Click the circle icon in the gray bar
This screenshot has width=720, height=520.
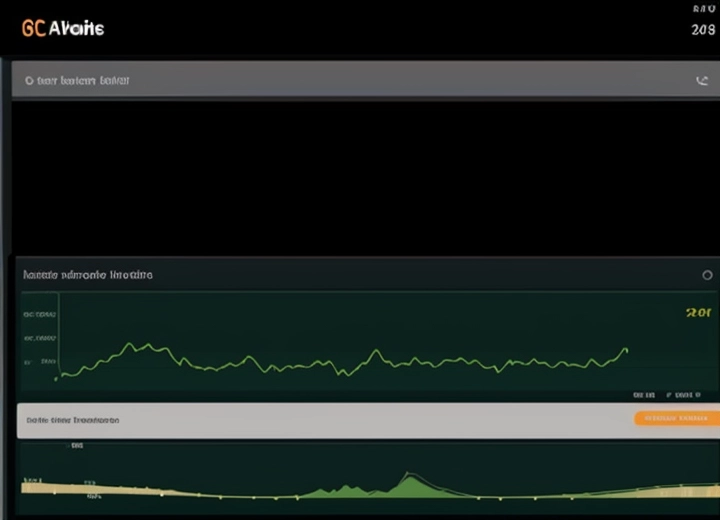pyautogui.click(x=29, y=81)
